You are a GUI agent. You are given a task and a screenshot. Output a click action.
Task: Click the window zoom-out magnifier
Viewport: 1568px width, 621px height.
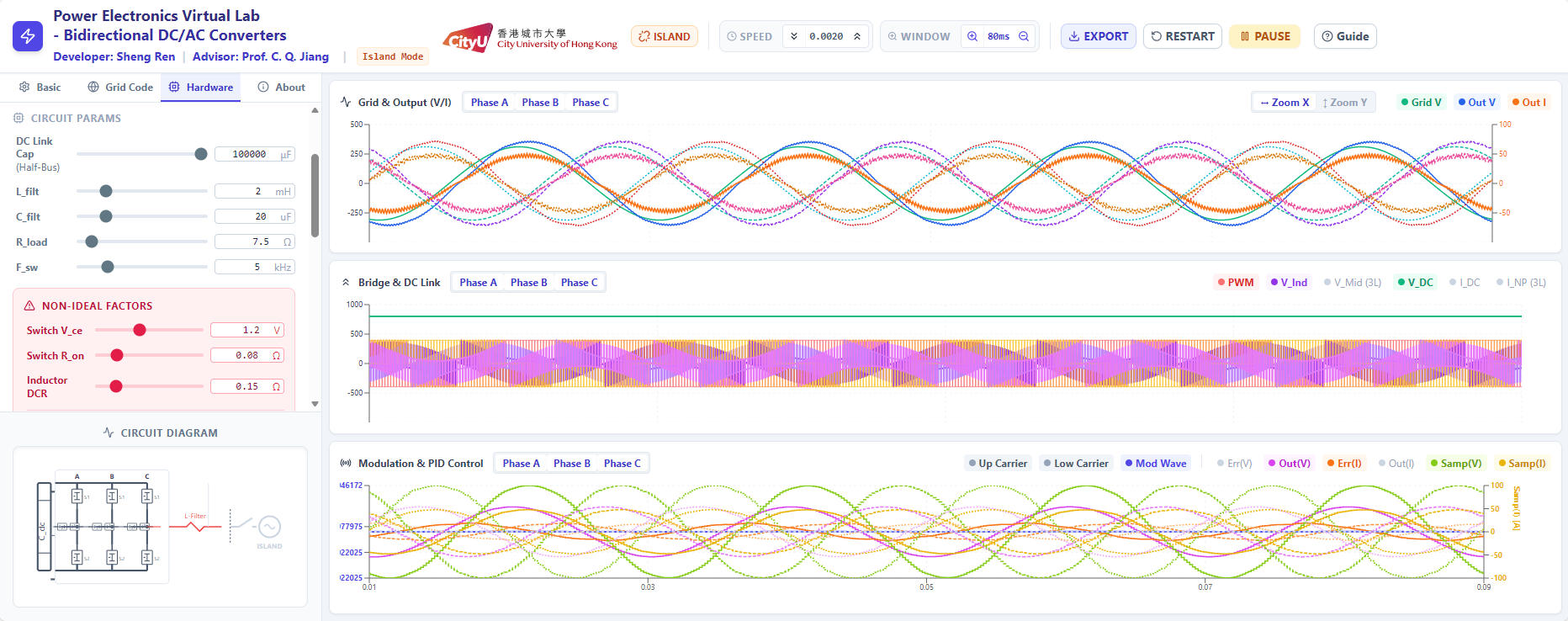[x=1024, y=36]
